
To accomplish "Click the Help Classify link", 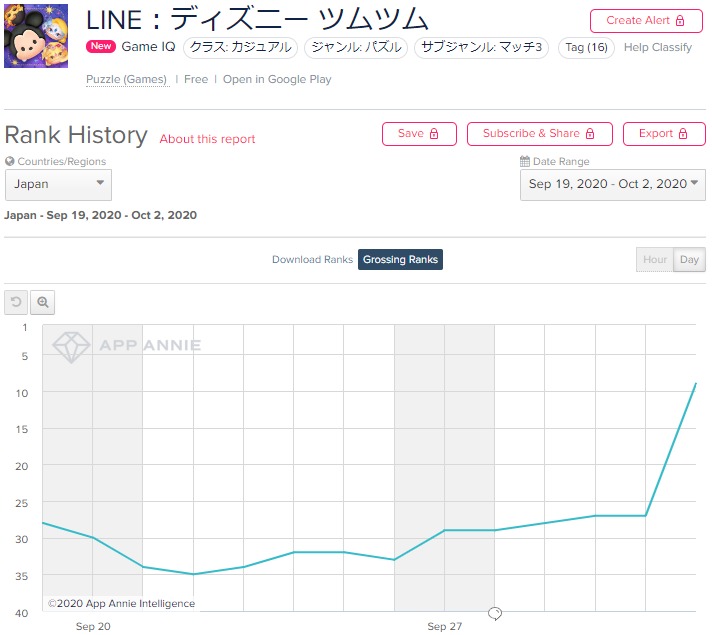I will pos(657,47).
